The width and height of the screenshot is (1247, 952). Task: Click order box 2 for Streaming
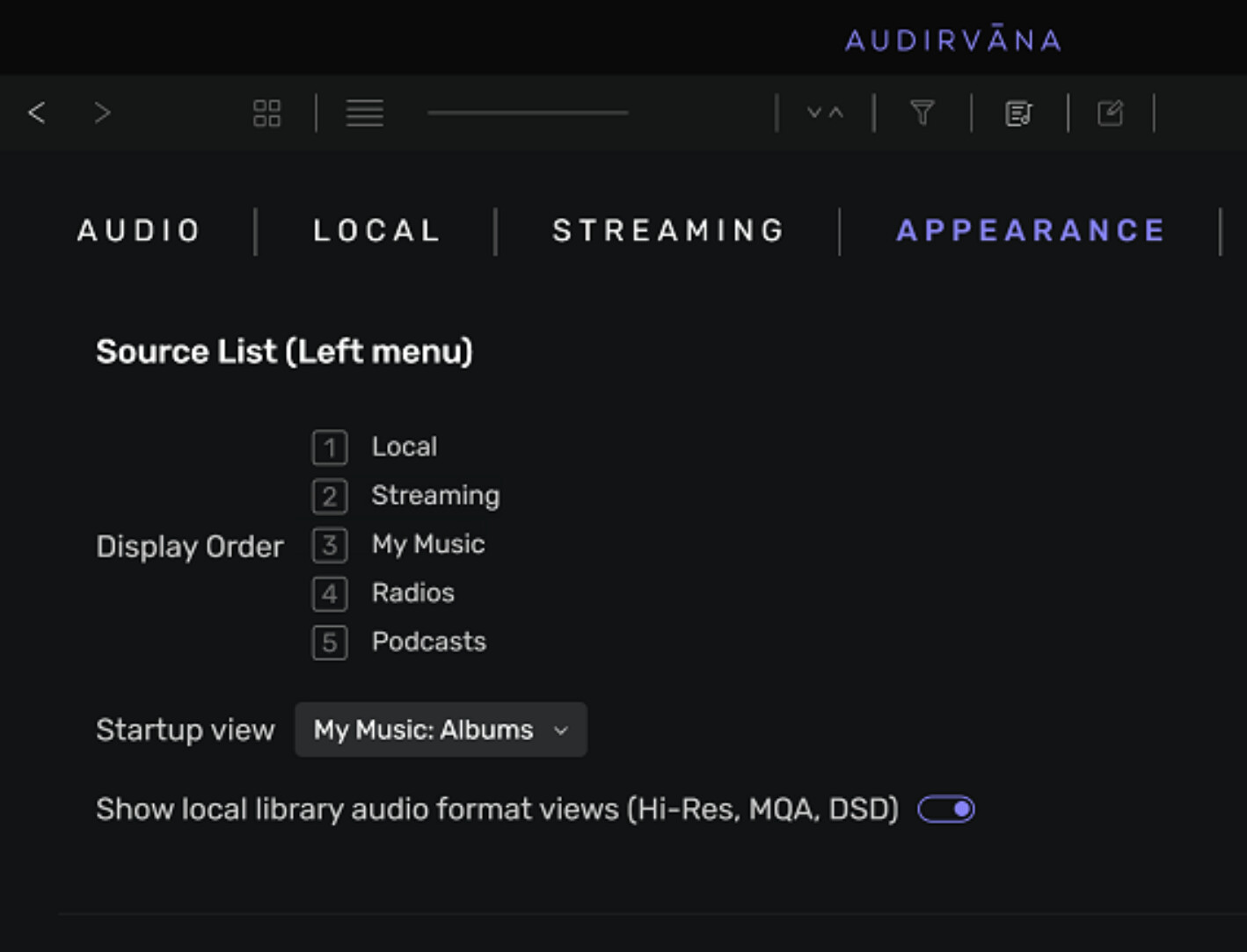coord(330,497)
